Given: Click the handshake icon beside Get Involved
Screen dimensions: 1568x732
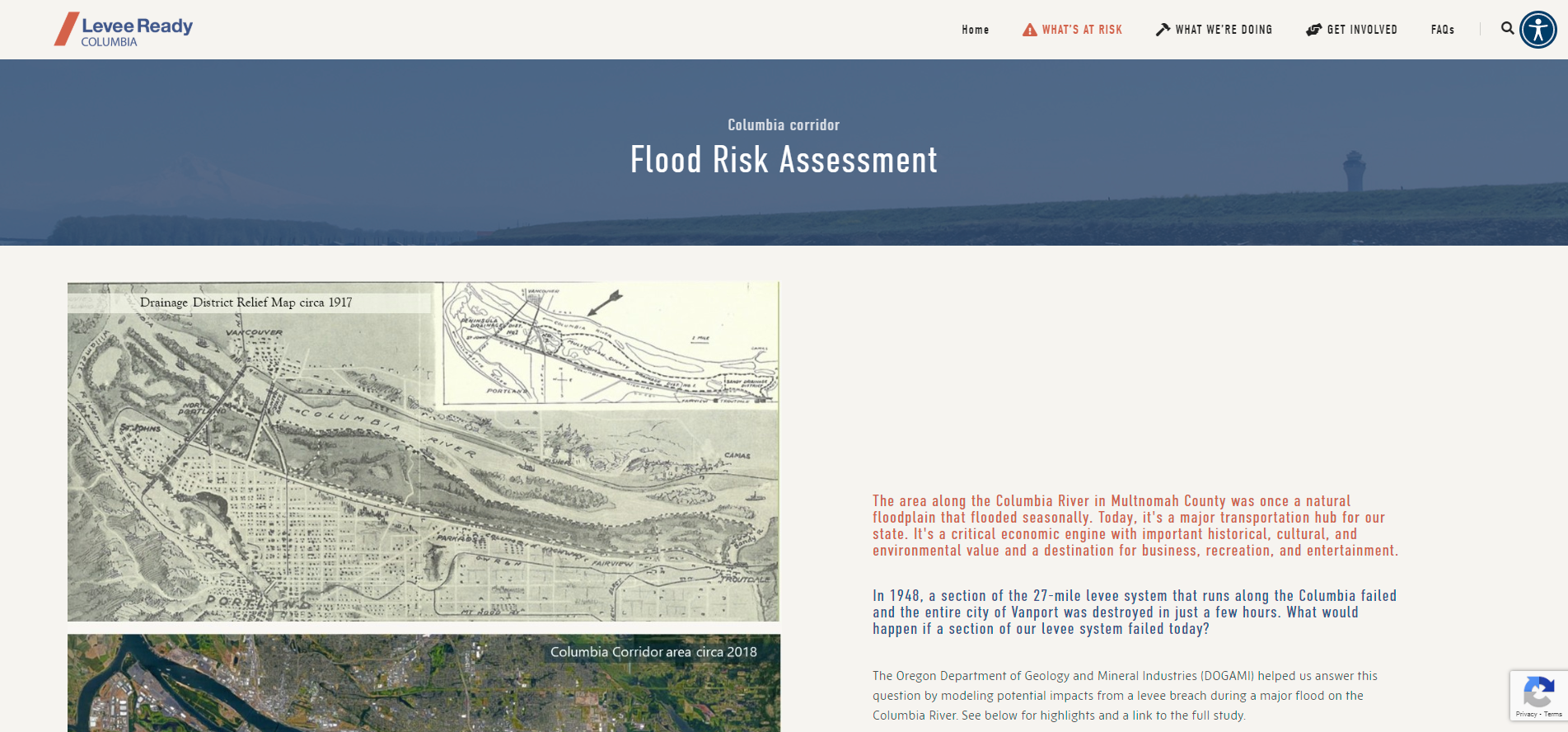Looking at the screenshot, I should point(1313,30).
